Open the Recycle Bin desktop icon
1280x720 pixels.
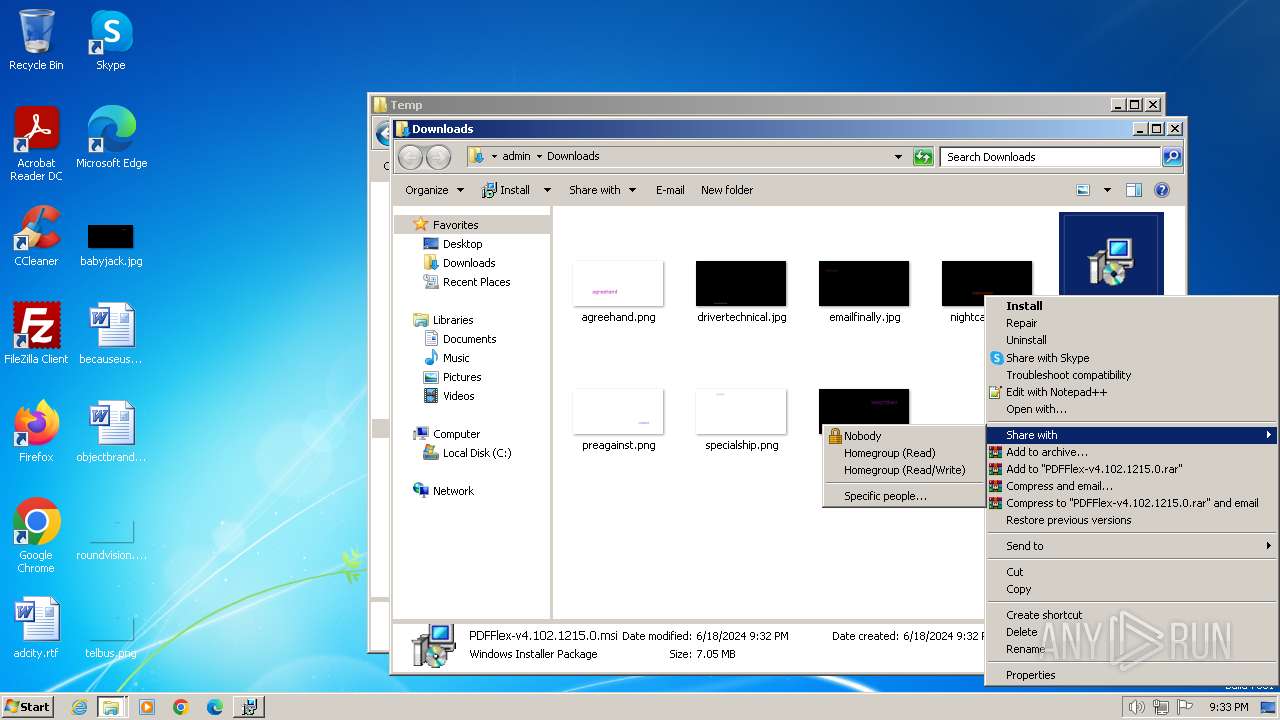pyautogui.click(x=36, y=40)
